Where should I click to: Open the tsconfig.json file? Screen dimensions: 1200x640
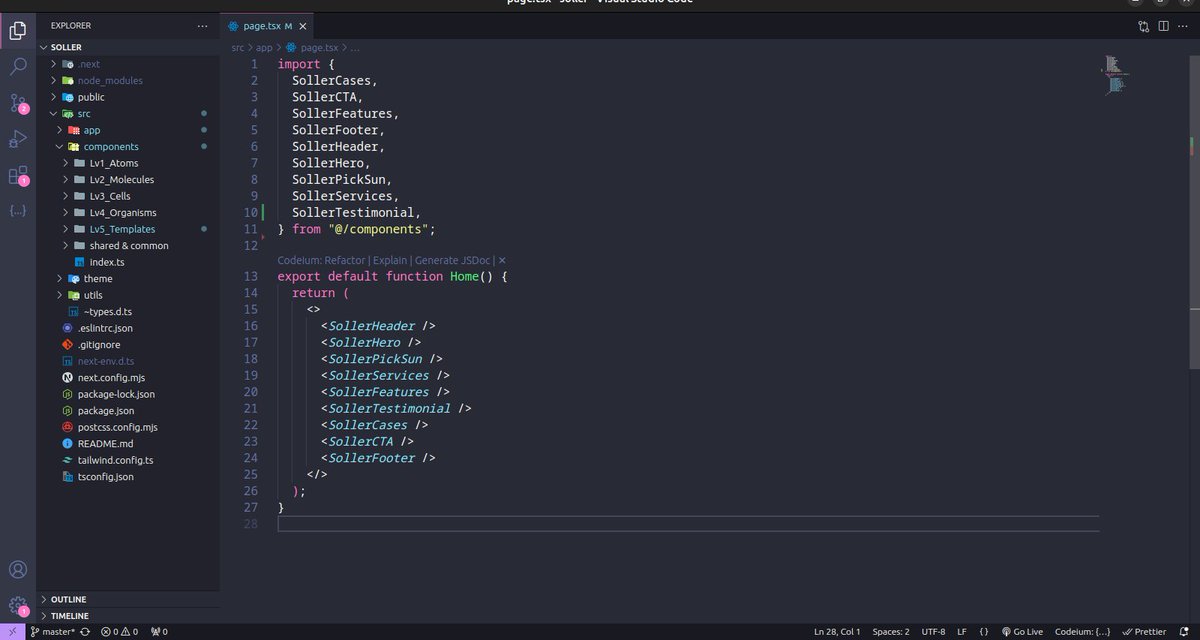click(128, 477)
